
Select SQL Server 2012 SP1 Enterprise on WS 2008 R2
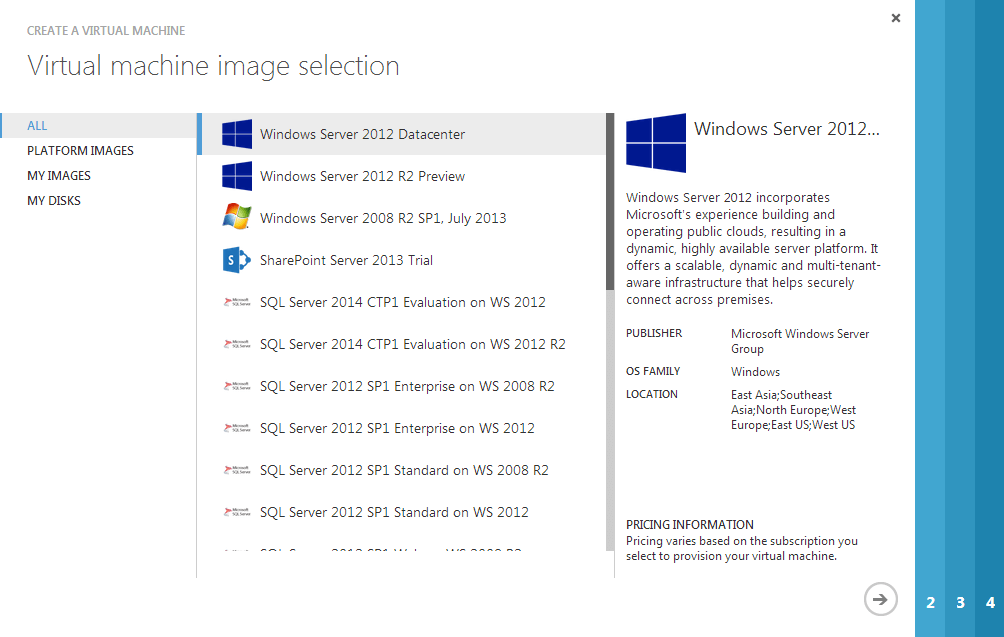pyautogui.click(x=401, y=386)
